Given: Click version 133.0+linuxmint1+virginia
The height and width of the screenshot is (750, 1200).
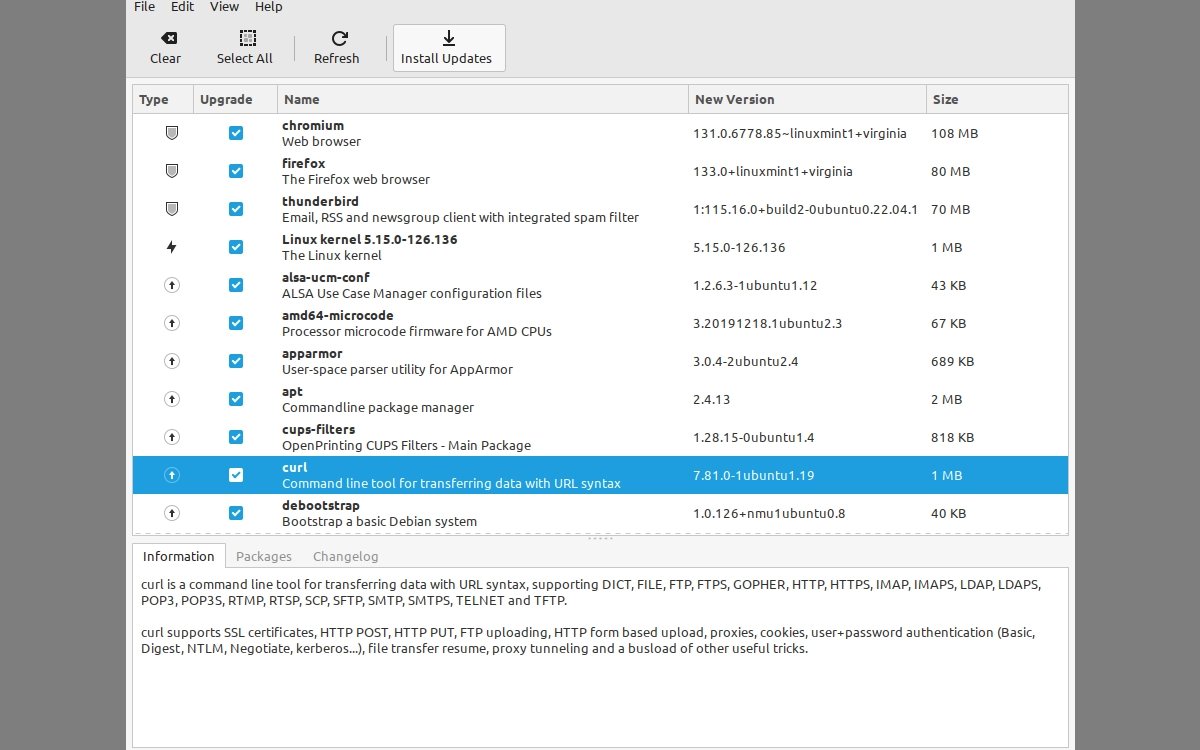Looking at the screenshot, I should coord(773,171).
